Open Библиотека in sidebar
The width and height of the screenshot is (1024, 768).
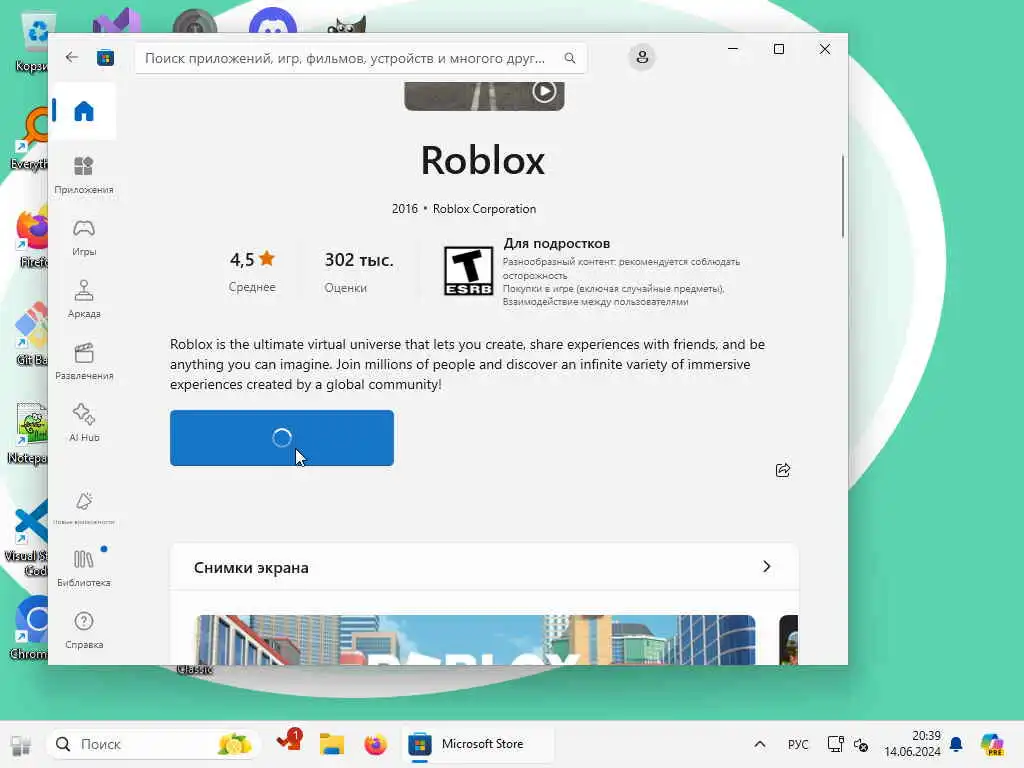84,567
